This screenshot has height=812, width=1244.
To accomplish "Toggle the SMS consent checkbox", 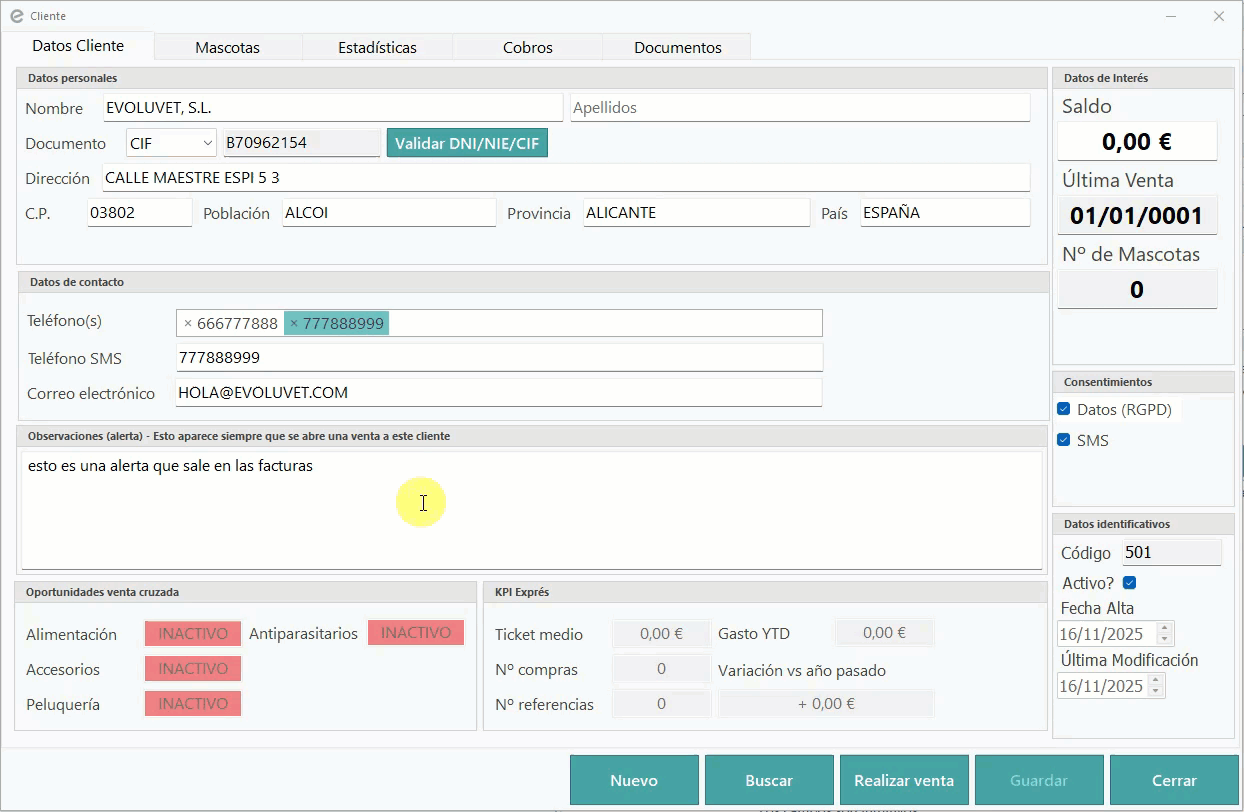I will pyautogui.click(x=1064, y=440).
